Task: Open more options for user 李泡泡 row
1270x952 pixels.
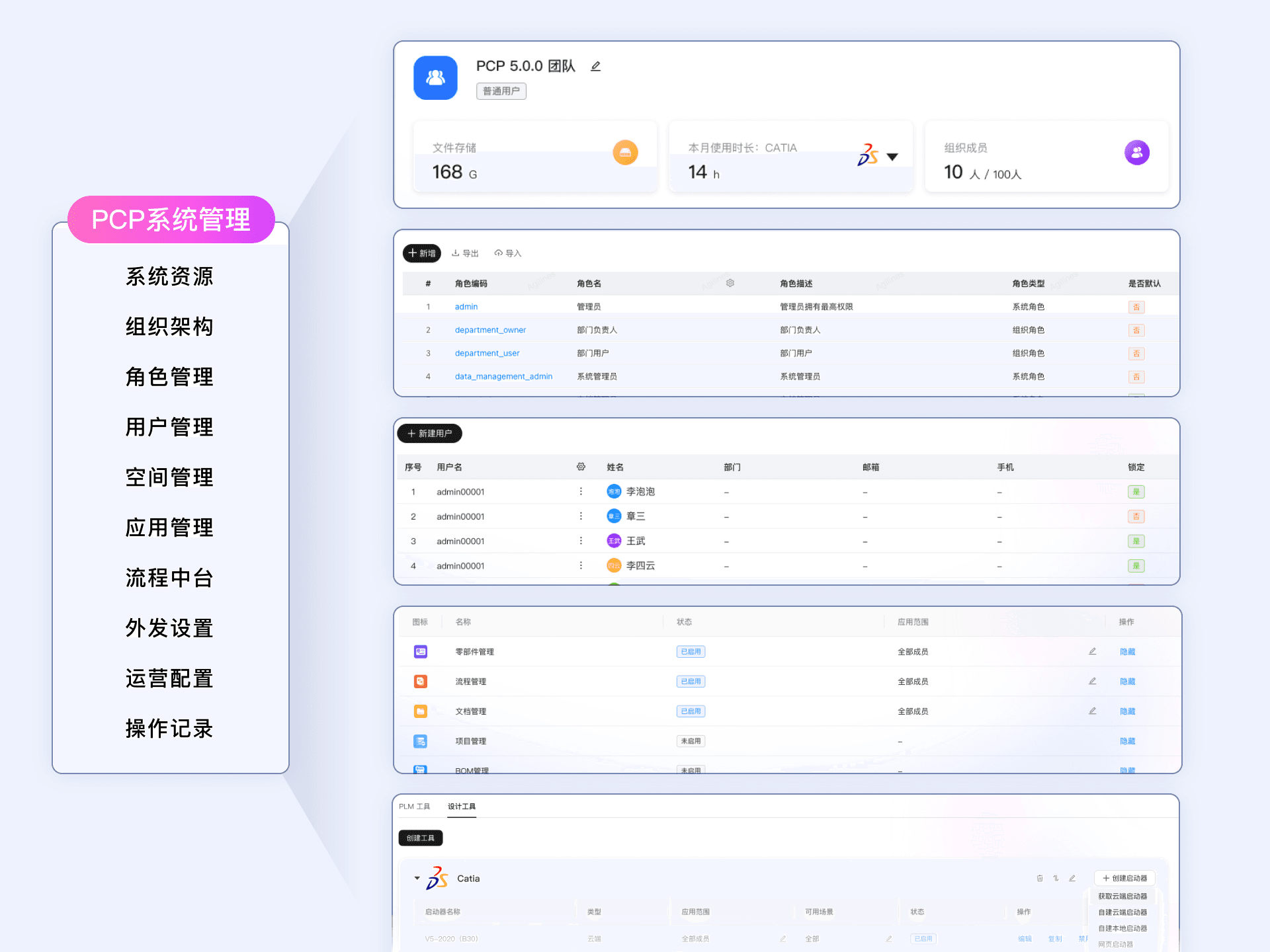Action: coord(581,491)
